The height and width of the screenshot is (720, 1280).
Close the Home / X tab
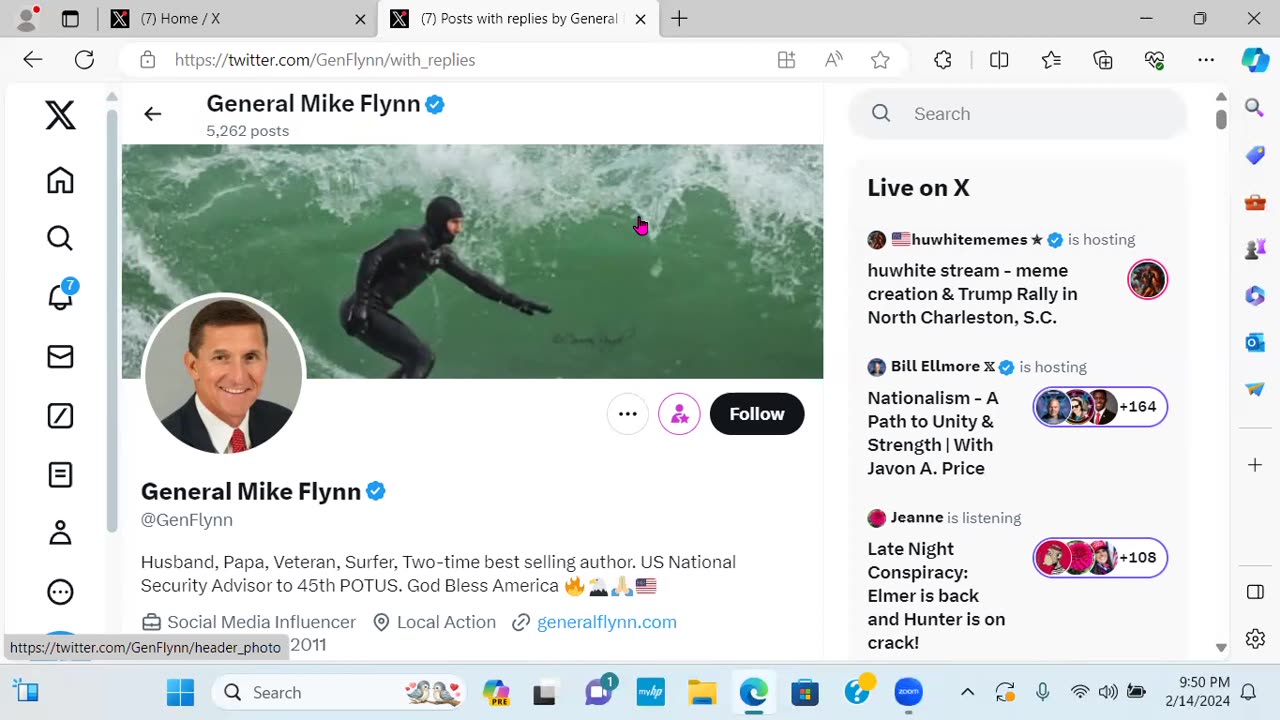pyautogui.click(x=360, y=19)
